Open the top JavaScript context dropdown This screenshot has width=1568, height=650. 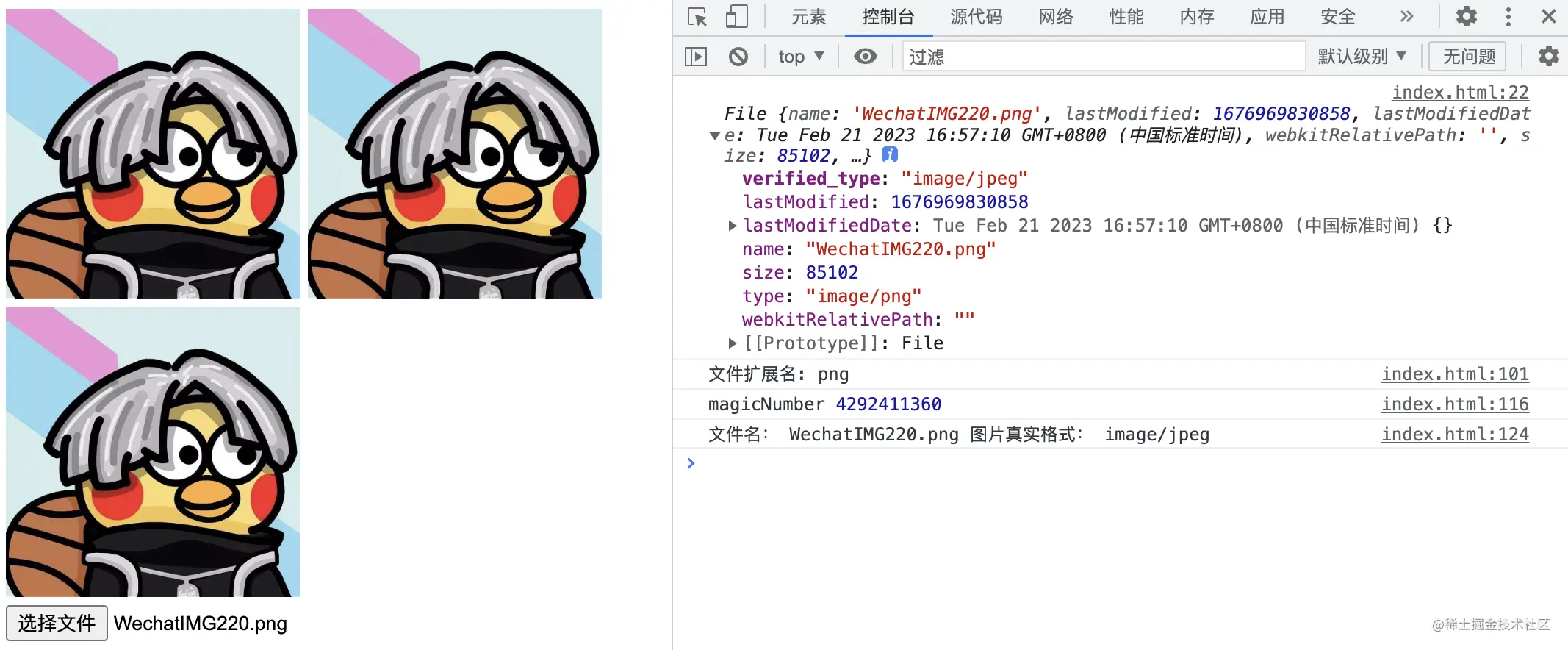tap(801, 57)
